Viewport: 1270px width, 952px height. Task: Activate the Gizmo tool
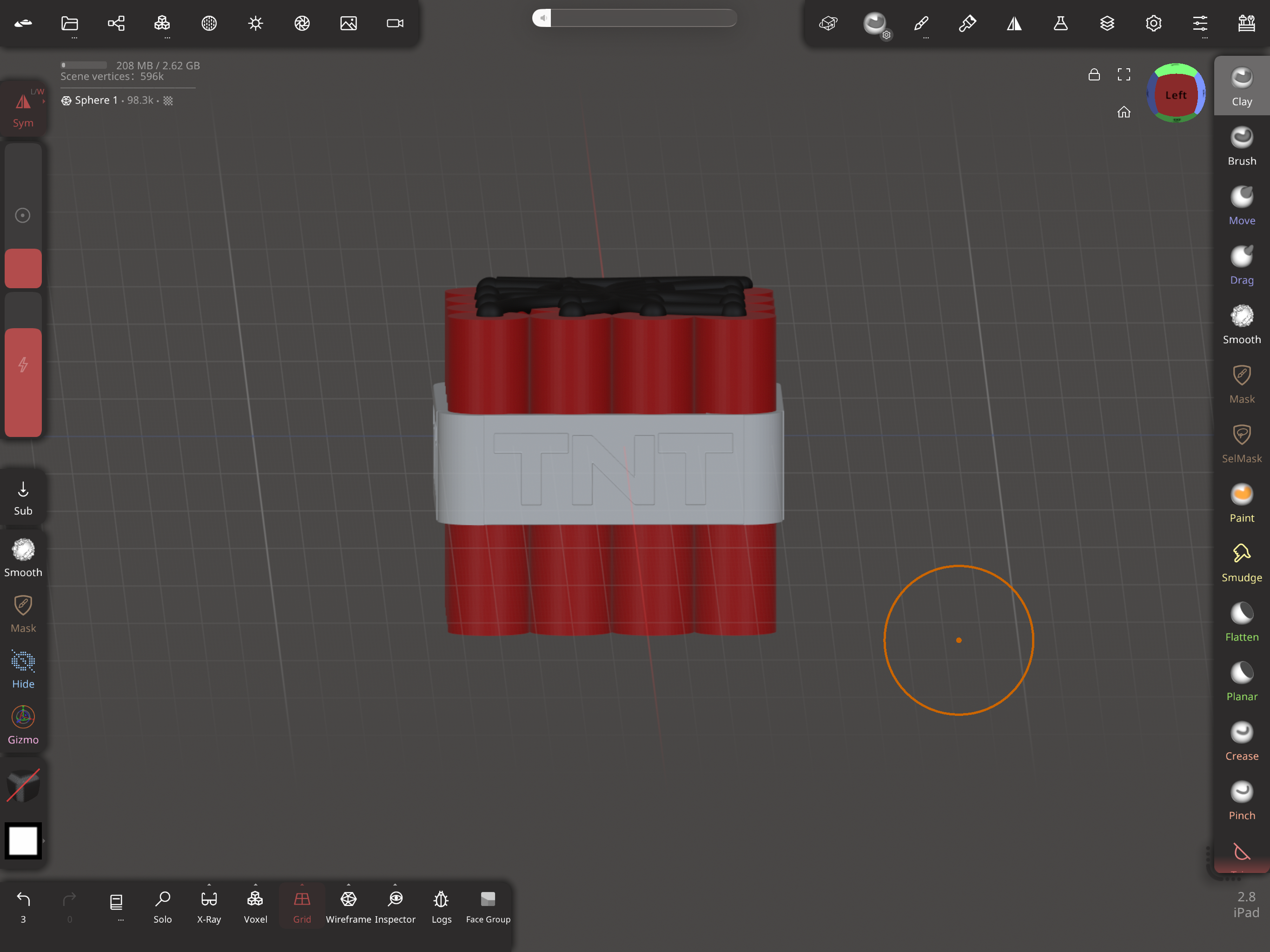tap(23, 726)
